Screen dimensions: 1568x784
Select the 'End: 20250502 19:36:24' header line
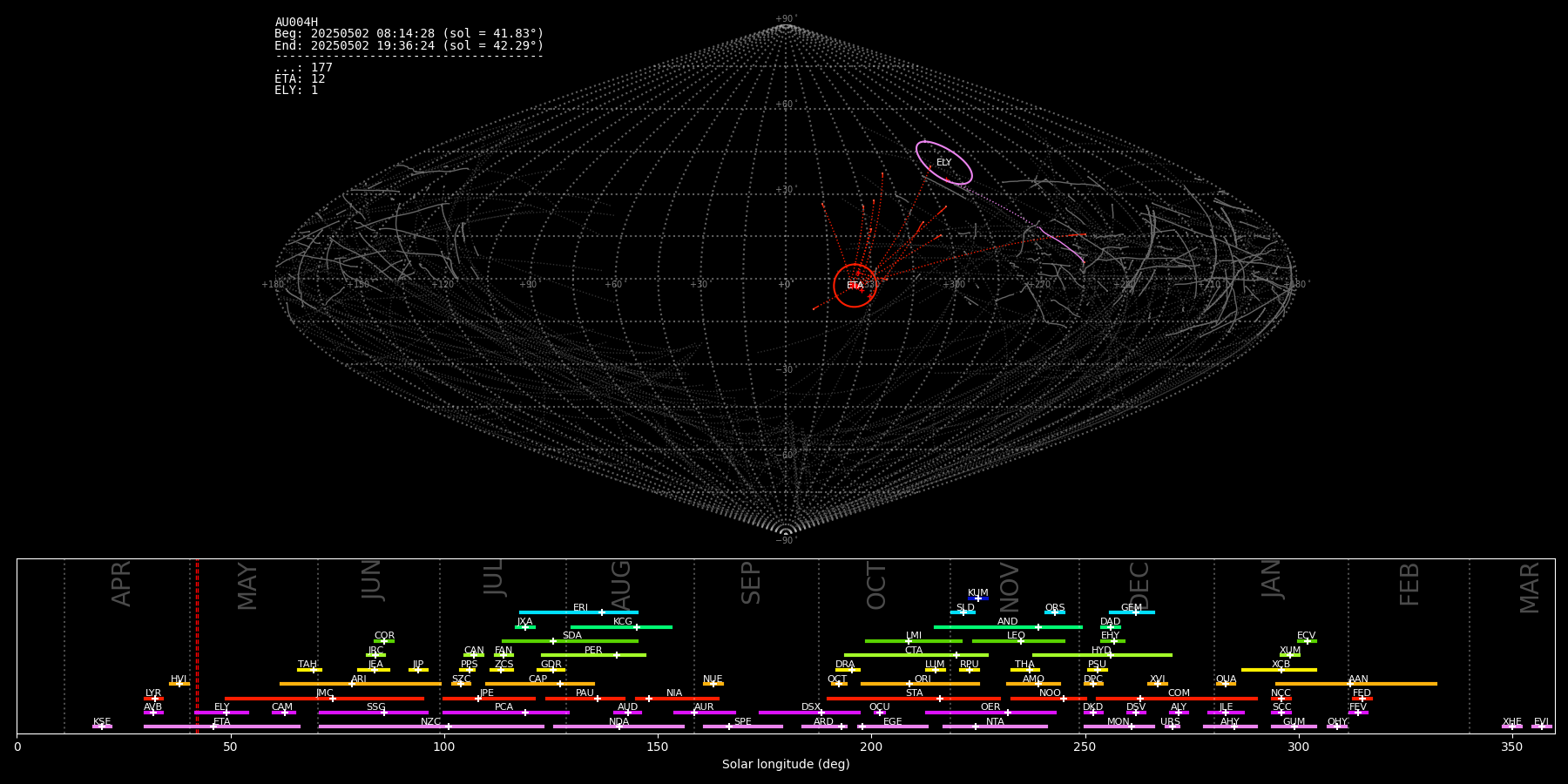tap(409, 45)
